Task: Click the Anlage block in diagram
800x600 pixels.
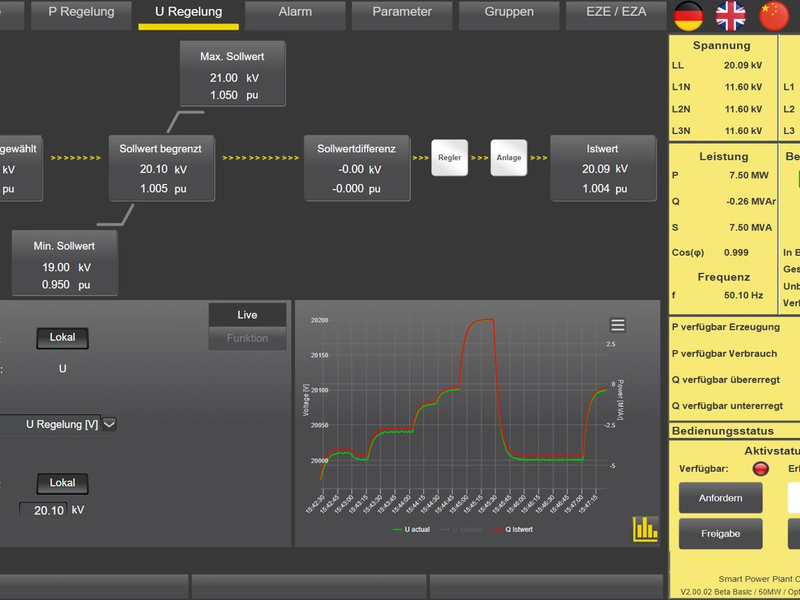Action: [x=508, y=158]
